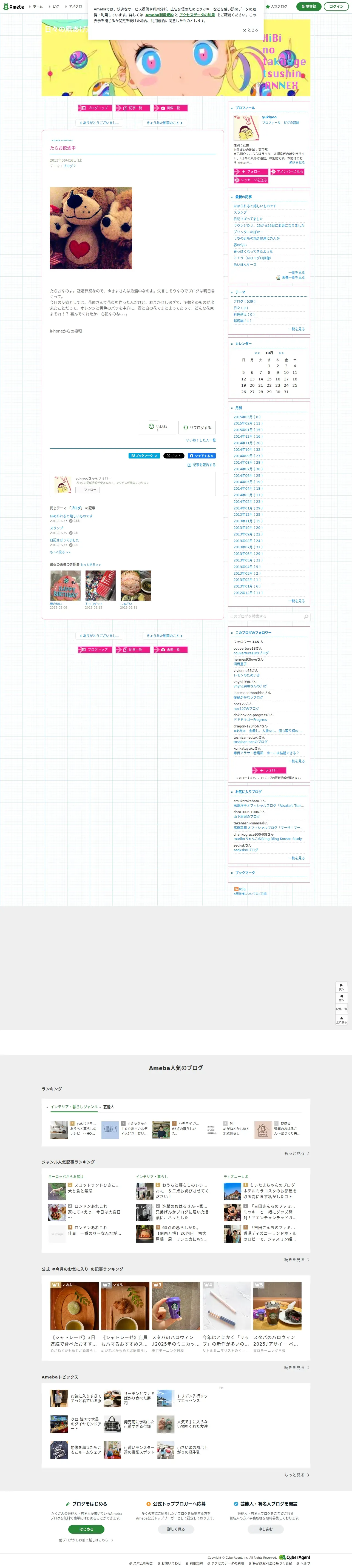Click the magnifier icon in blog search box

(x=306, y=616)
